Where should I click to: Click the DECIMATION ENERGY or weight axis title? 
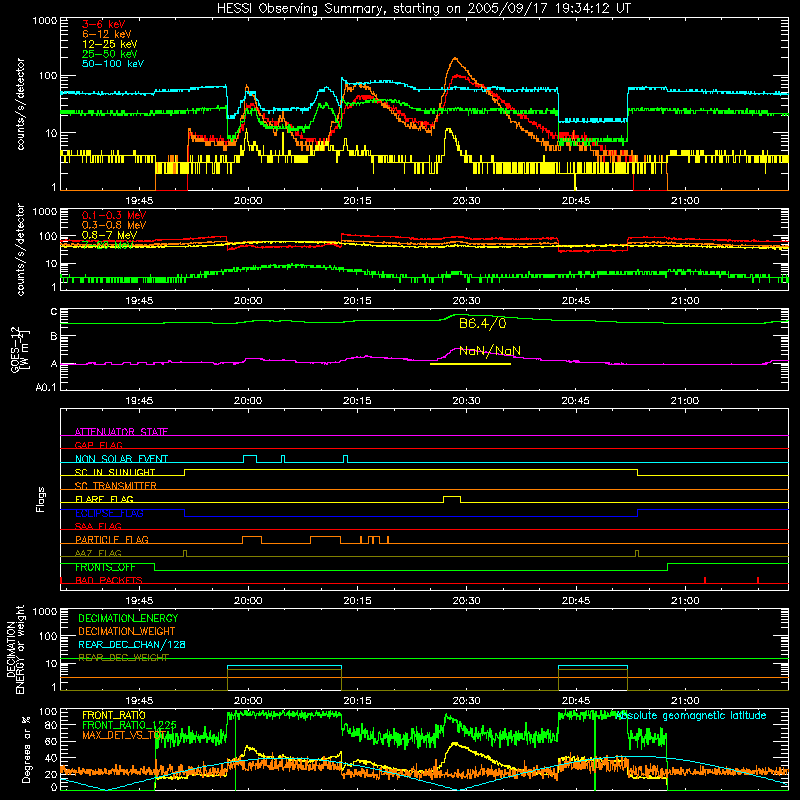(15, 649)
